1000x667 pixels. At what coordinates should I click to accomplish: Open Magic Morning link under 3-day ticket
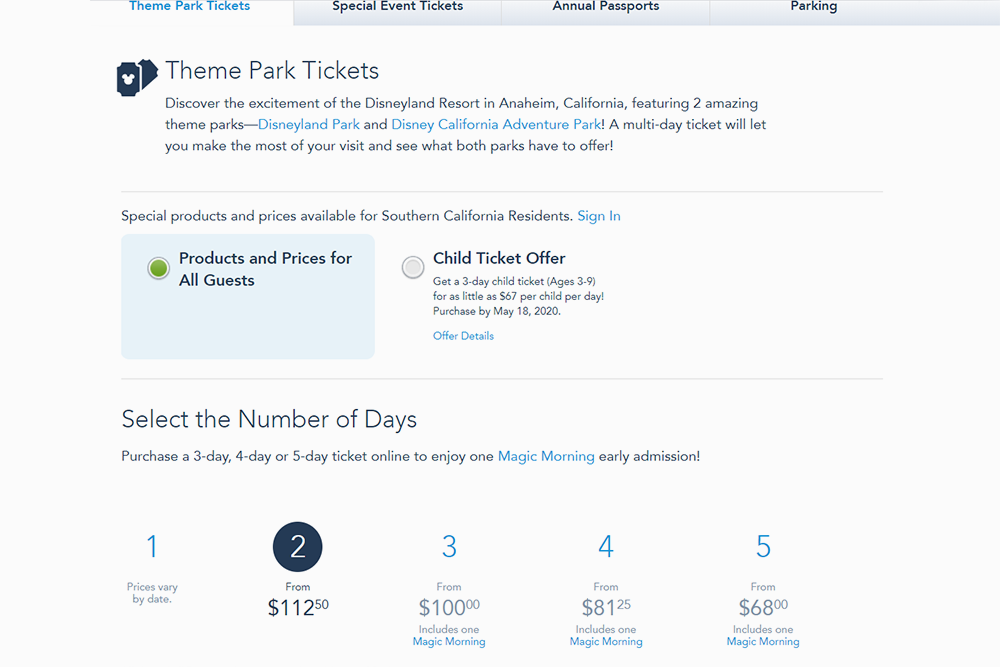pos(449,641)
